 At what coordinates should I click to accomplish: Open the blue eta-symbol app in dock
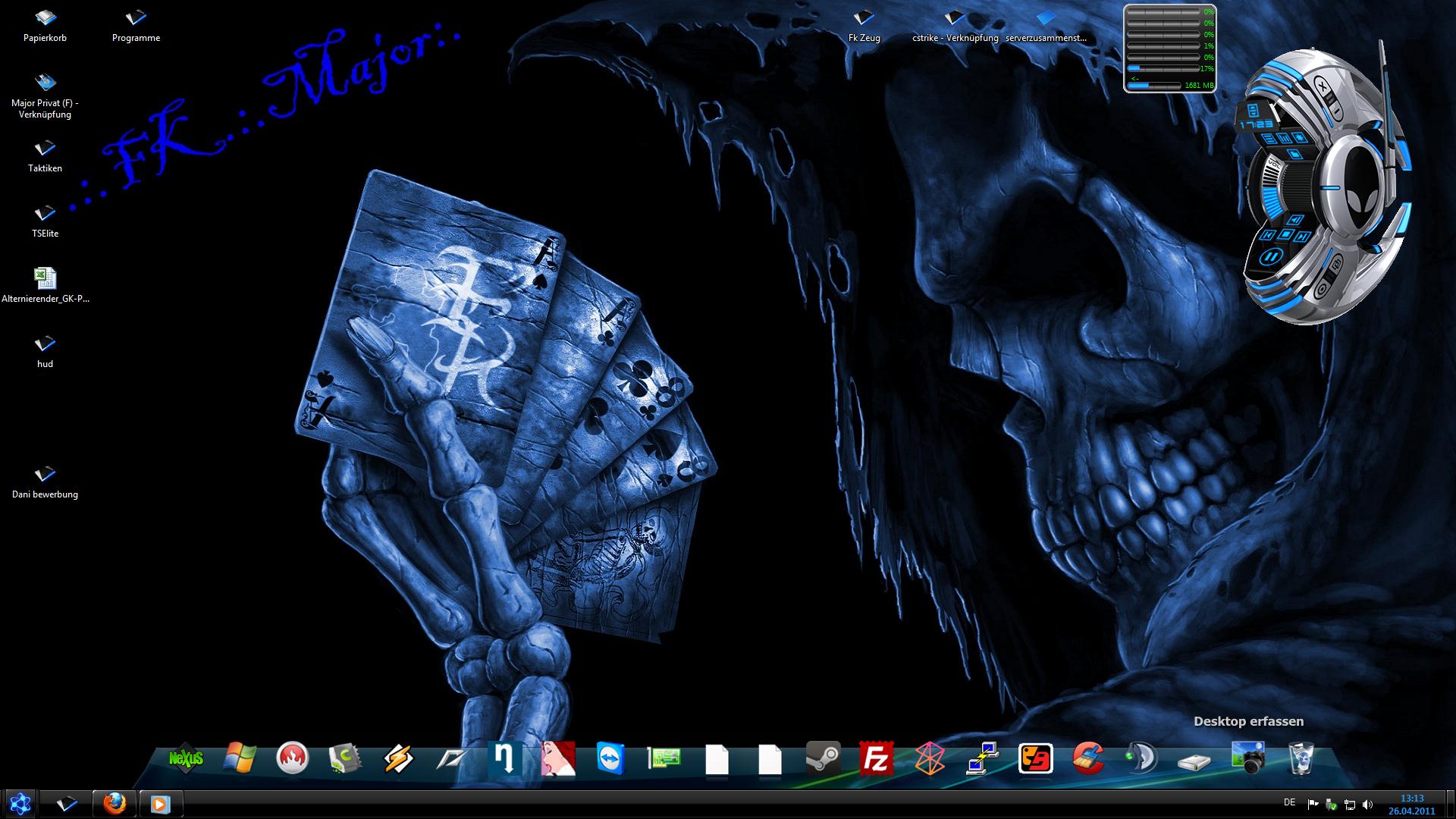(x=504, y=758)
